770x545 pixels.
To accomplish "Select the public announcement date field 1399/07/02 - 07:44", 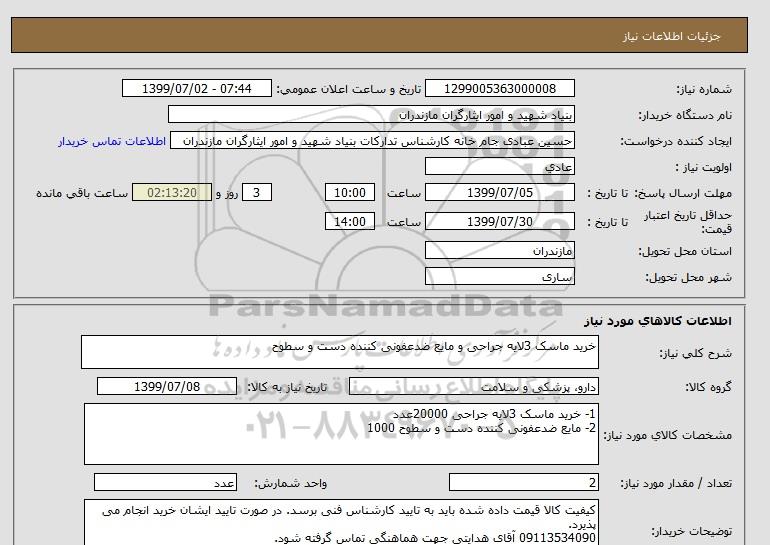I will point(196,88).
